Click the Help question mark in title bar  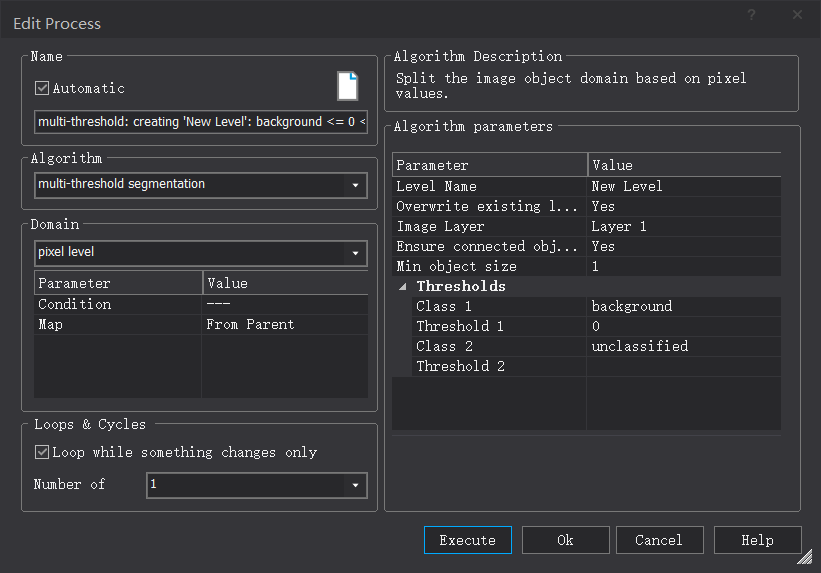pyautogui.click(x=752, y=15)
